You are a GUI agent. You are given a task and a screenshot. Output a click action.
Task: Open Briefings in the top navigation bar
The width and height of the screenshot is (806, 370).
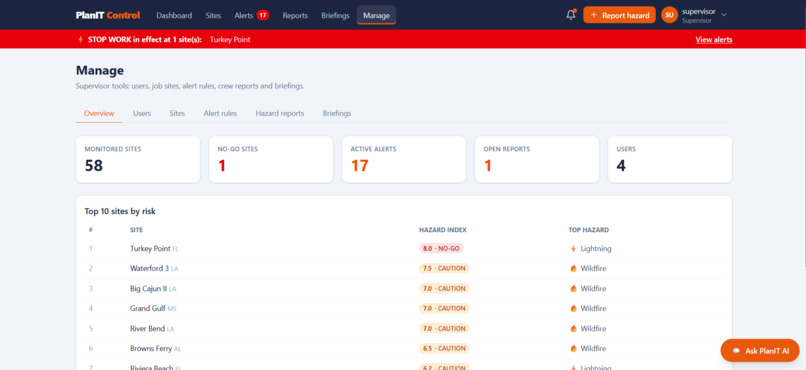point(335,15)
